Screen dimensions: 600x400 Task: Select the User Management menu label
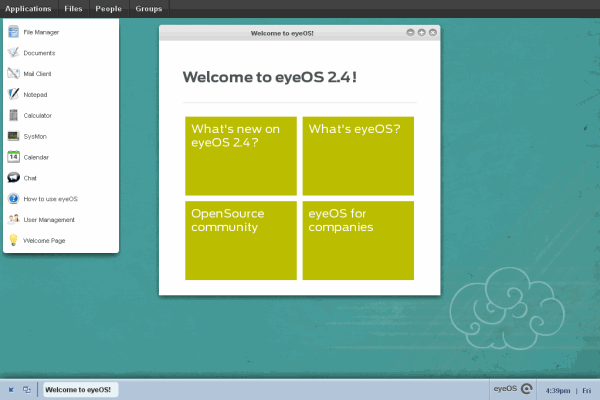49,220
